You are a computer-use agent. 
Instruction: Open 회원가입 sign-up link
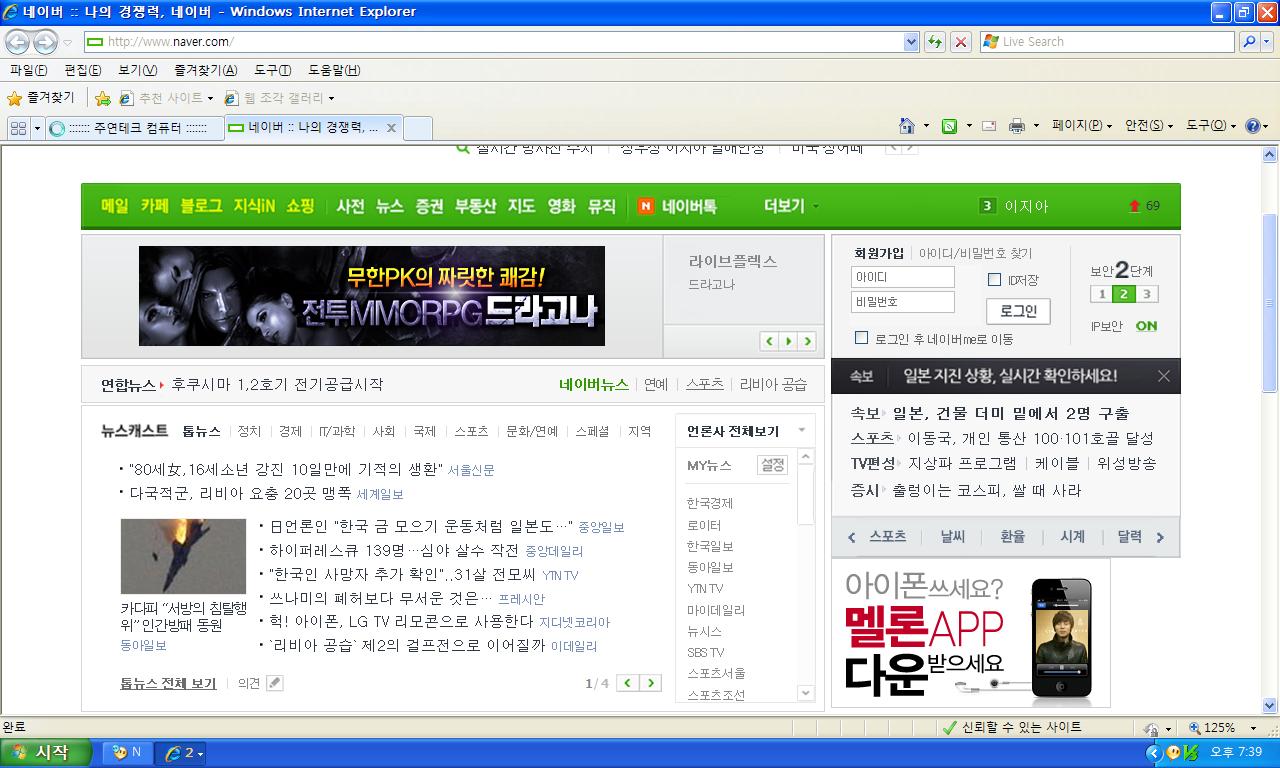coord(879,254)
